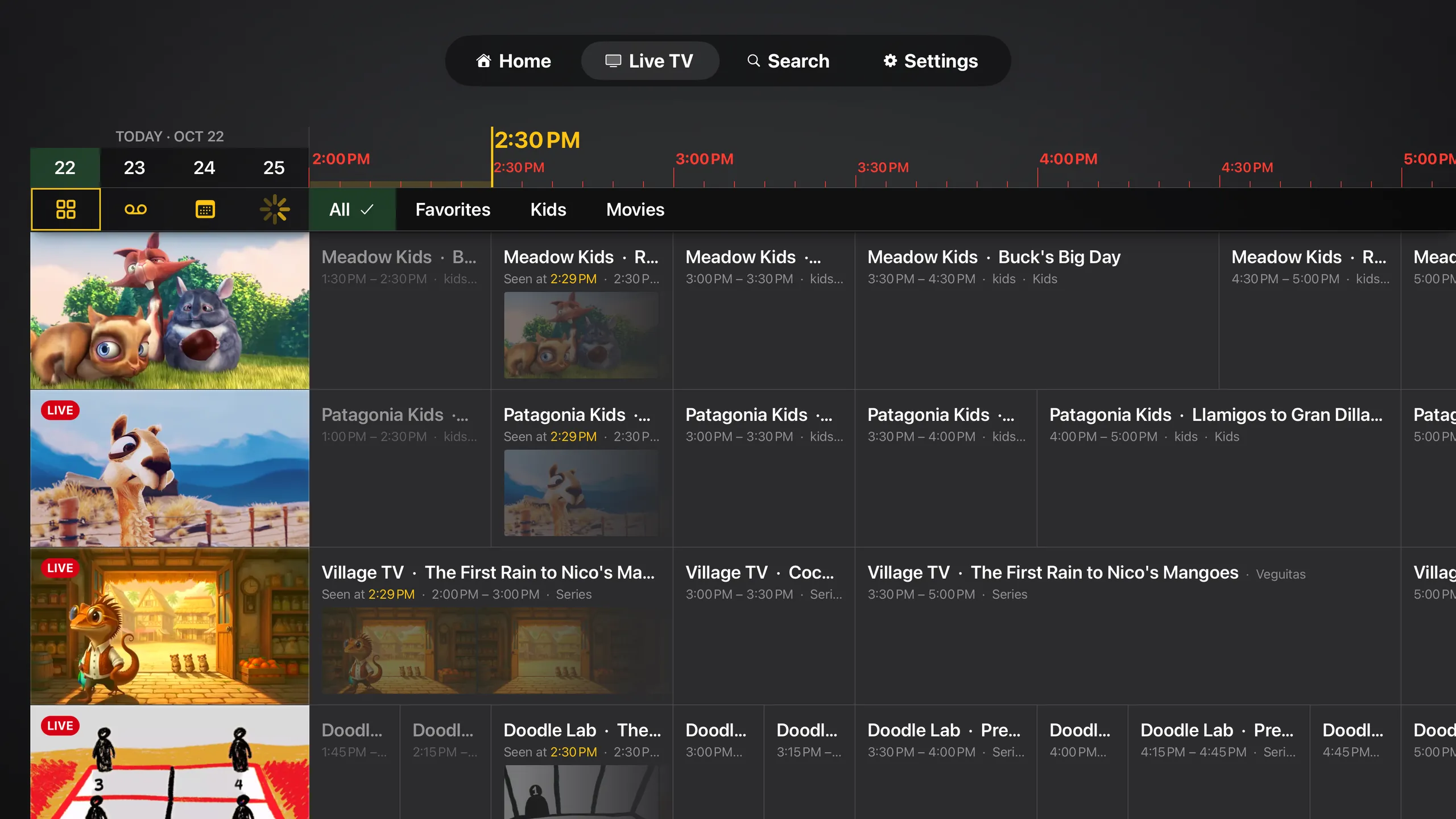Image resolution: width=1456 pixels, height=819 pixels.
Task: Select Patagonia Kids 1:00PM – 2:30PM past program
Action: (x=400, y=469)
